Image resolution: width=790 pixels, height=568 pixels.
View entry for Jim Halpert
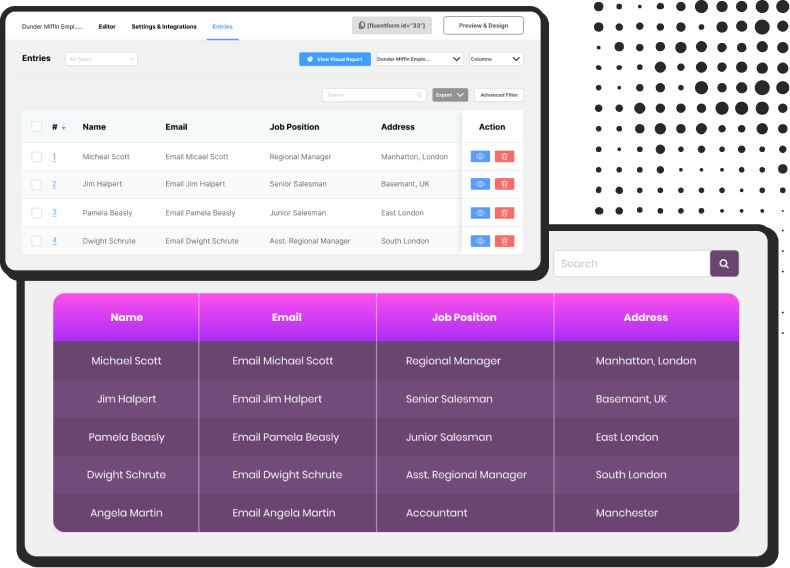[x=480, y=184]
